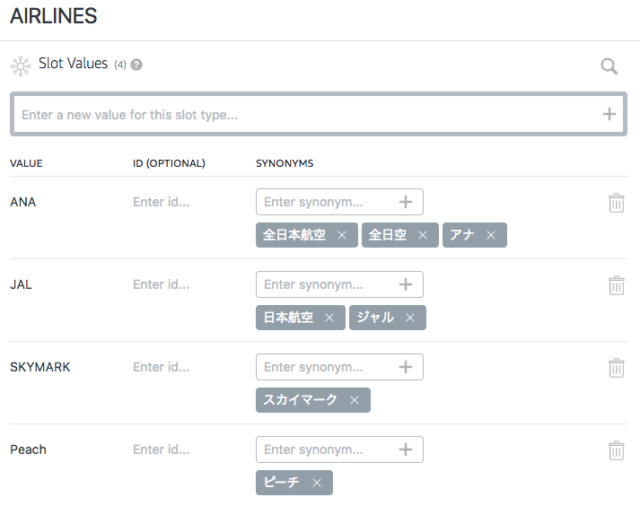Click the Peach Enter id field
The width and height of the screenshot is (640, 532).
[x=162, y=450]
